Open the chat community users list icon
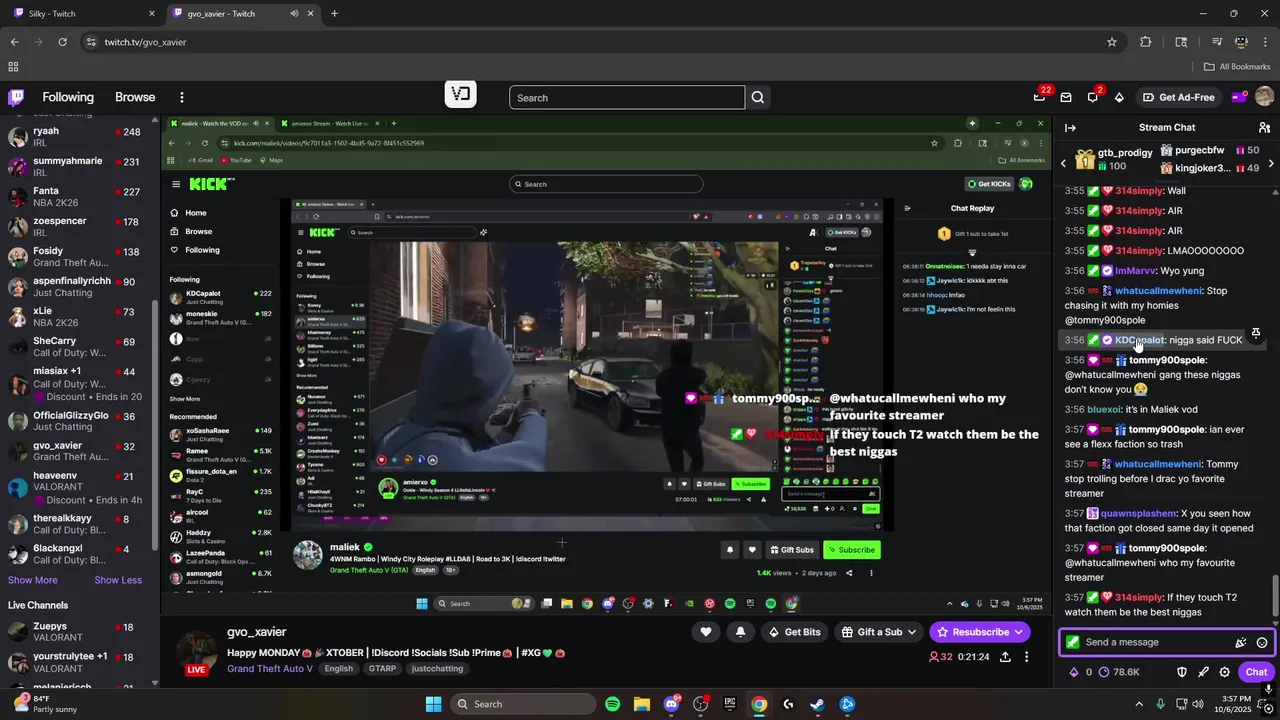 (1264, 127)
